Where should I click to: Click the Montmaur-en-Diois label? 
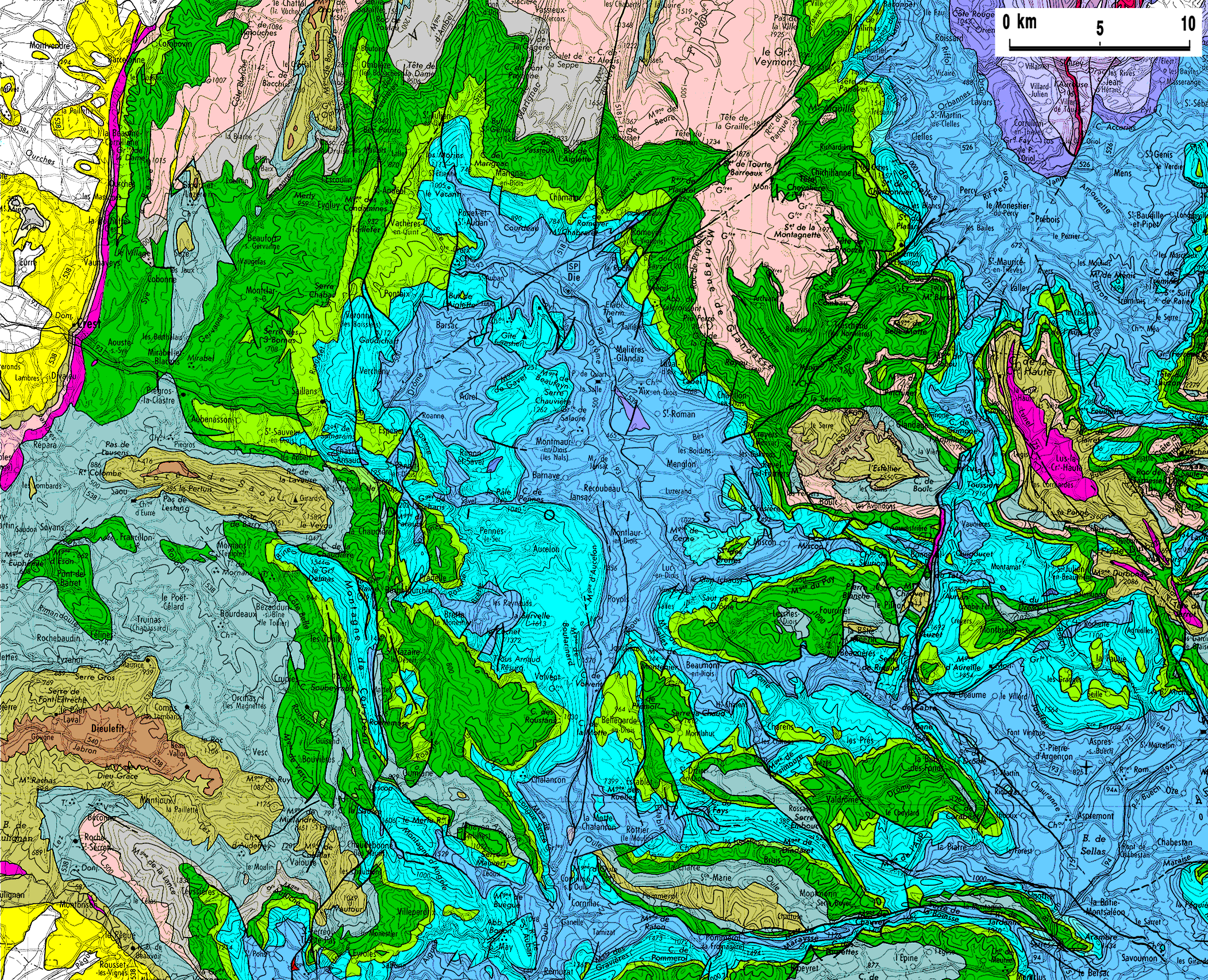click(553, 442)
